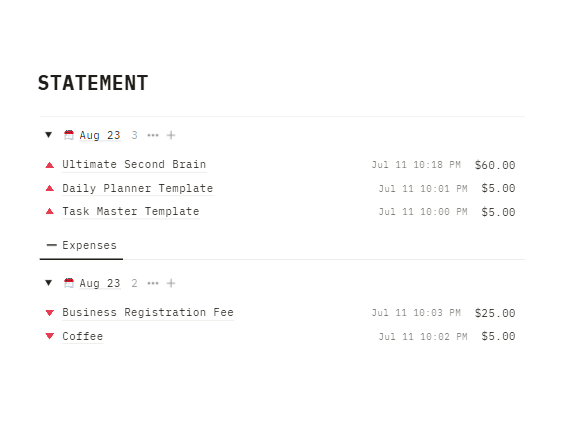Open three-dot options for income Aug 23 group

click(x=153, y=135)
